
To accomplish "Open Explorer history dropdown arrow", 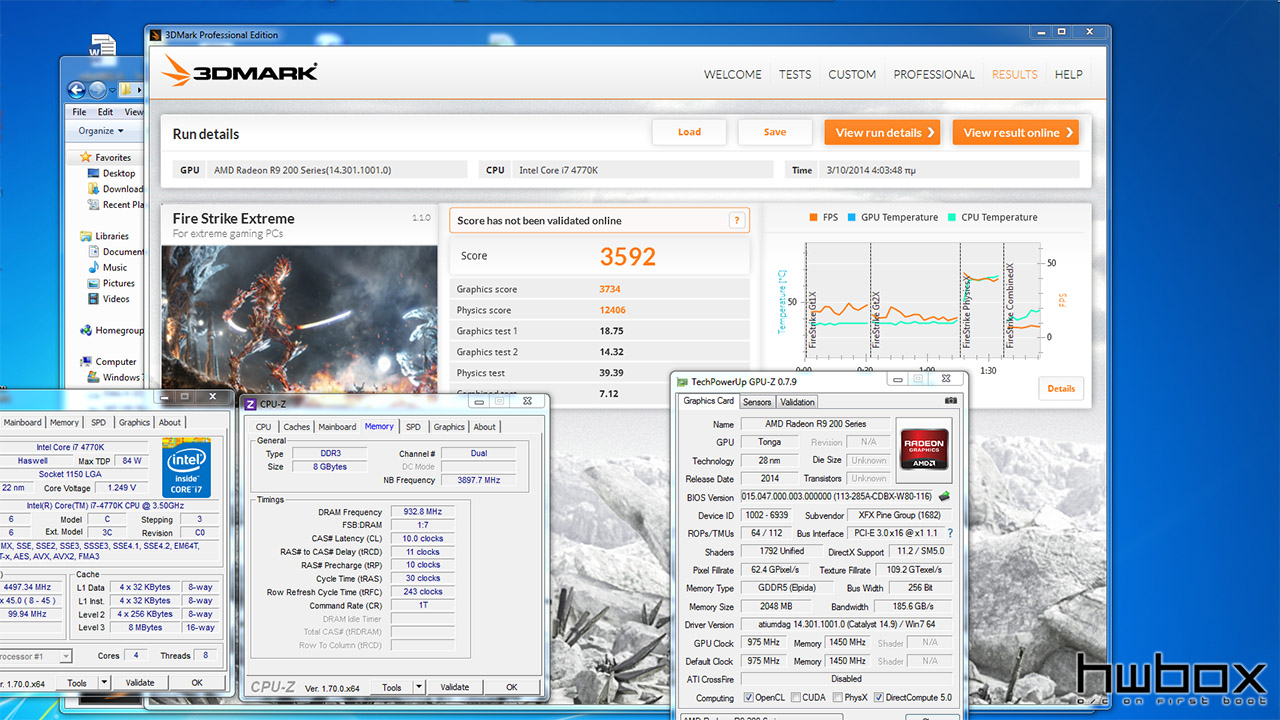I will pos(112,90).
